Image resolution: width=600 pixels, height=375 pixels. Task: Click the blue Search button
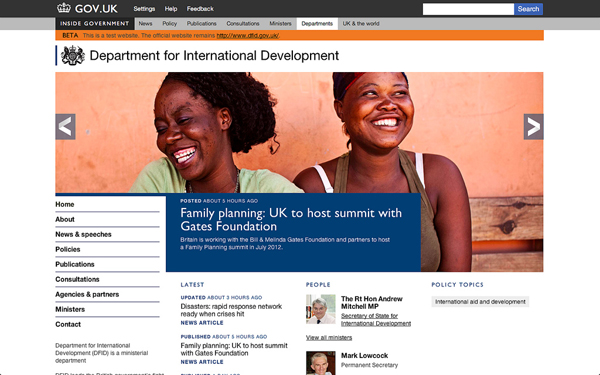[x=528, y=9]
